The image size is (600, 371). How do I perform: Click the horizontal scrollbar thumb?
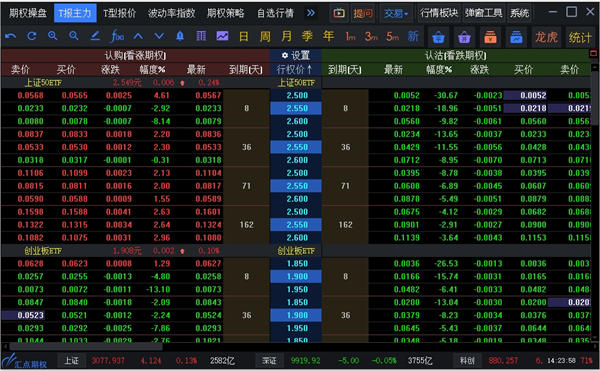pos(85,347)
